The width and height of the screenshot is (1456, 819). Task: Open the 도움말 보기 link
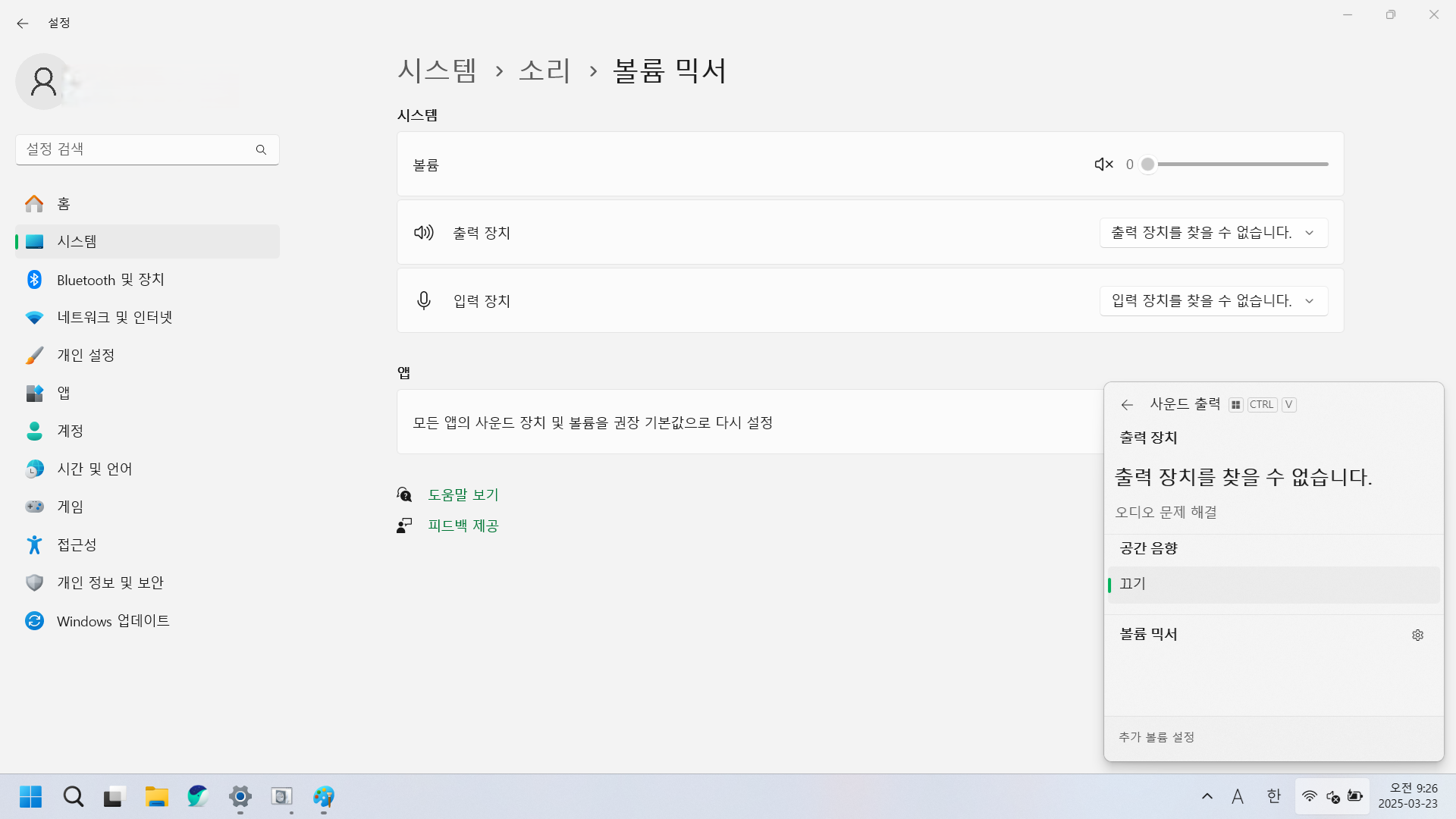point(463,495)
